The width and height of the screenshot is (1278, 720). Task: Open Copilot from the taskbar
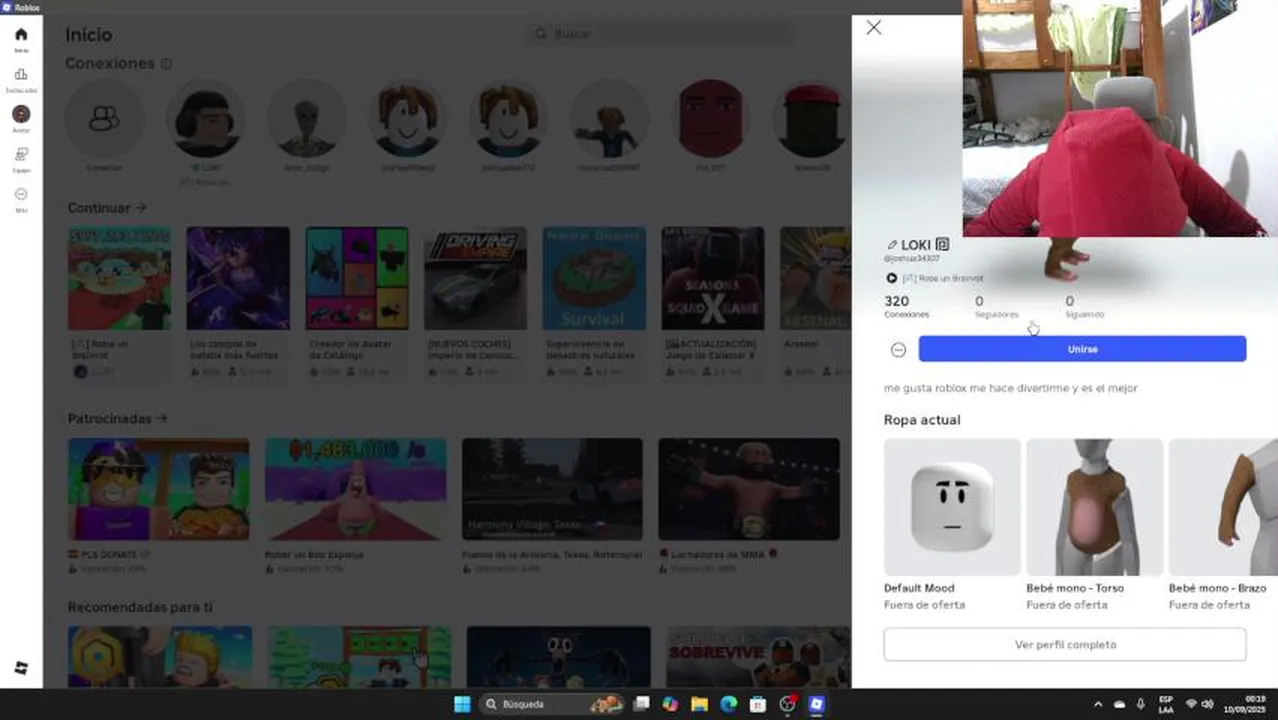[670, 704]
